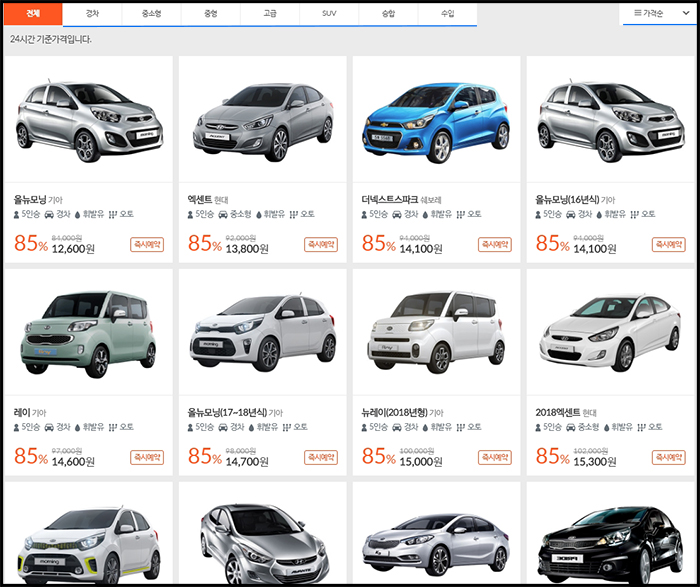
Task: Click the 올뉴모닝 기아 title
Action: coord(38,200)
